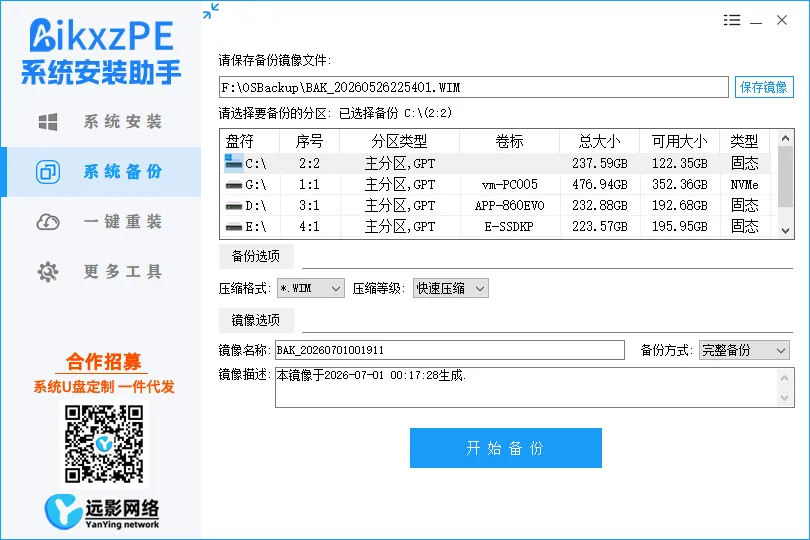810x540 pixels.
Task: Click the 总大小 column header
Action: pos(599,141)
